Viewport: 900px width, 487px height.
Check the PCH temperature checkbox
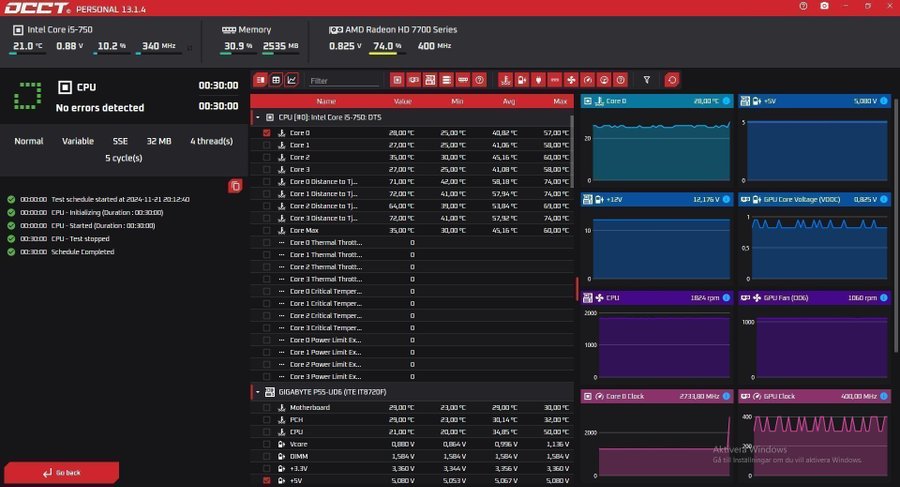[x=266, y=420]
